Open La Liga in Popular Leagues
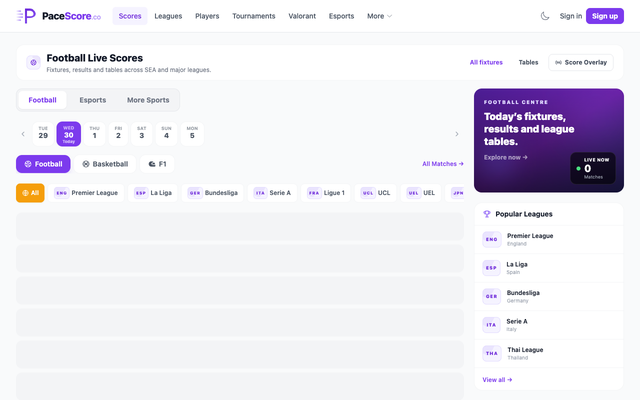The image size is (640, 400). click(x=549, y=268)
